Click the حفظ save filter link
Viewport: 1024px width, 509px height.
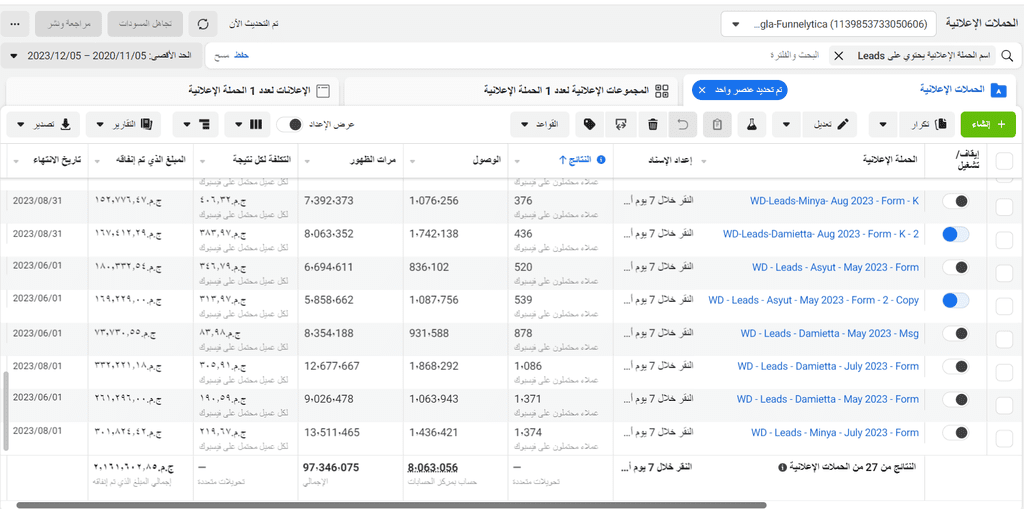click(x=241, y=56)
